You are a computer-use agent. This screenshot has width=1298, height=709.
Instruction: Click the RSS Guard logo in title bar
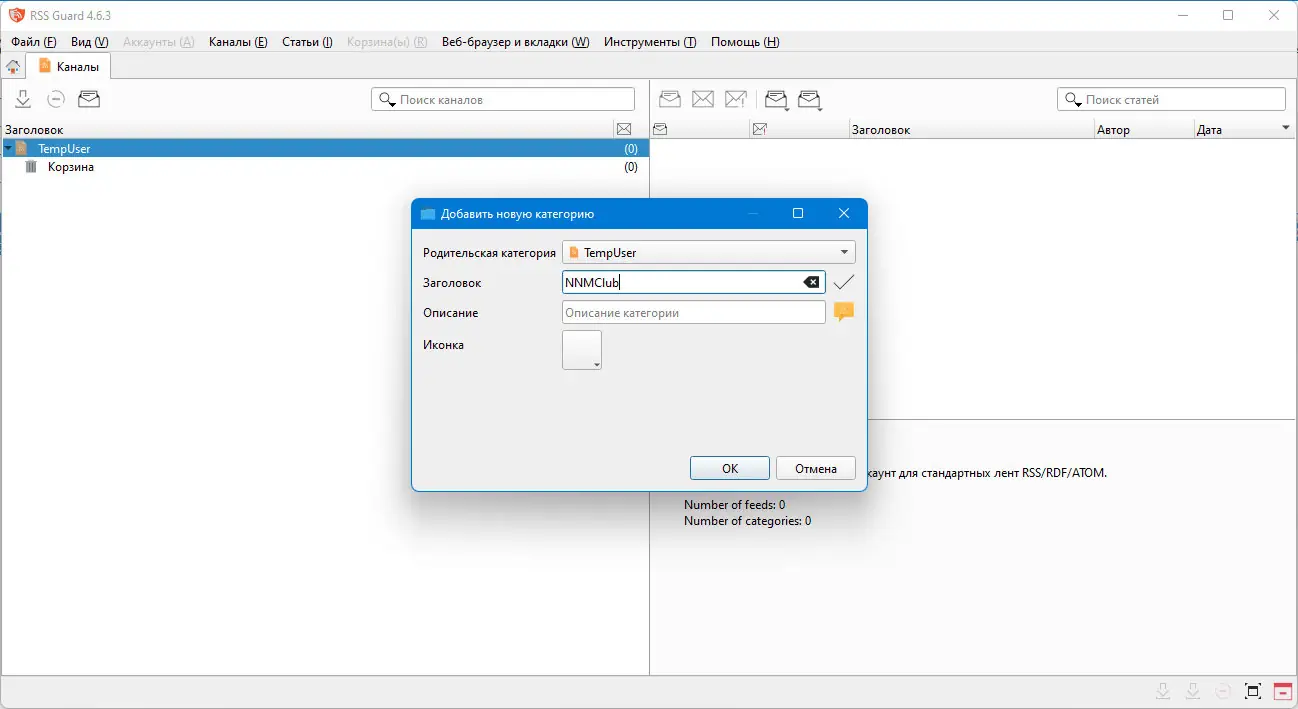click(16, 15)
